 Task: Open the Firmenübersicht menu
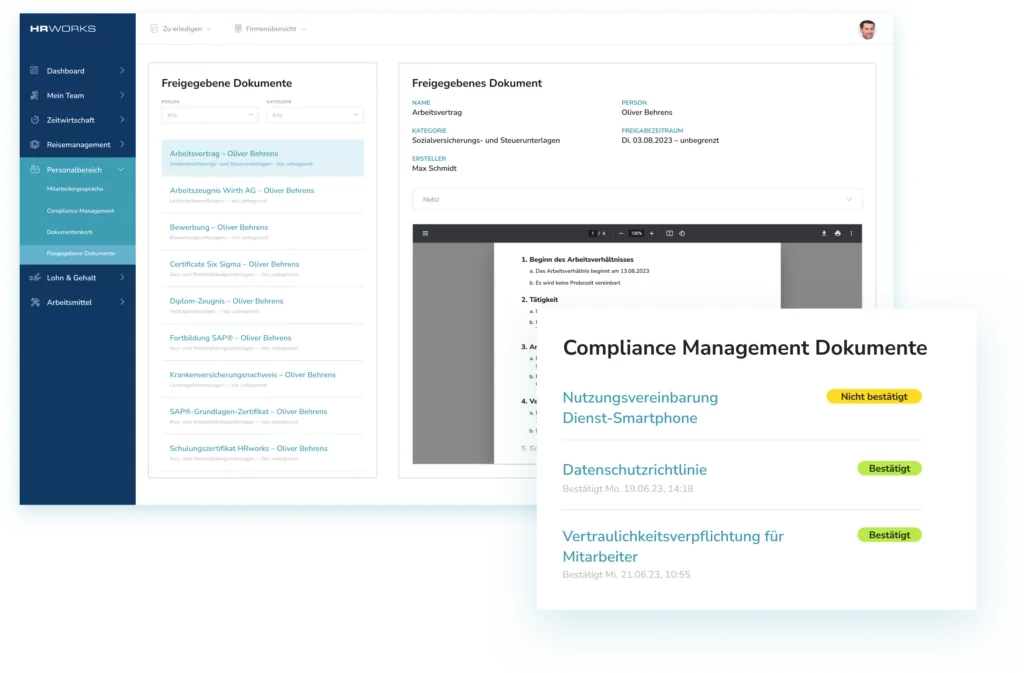(269, 29)
